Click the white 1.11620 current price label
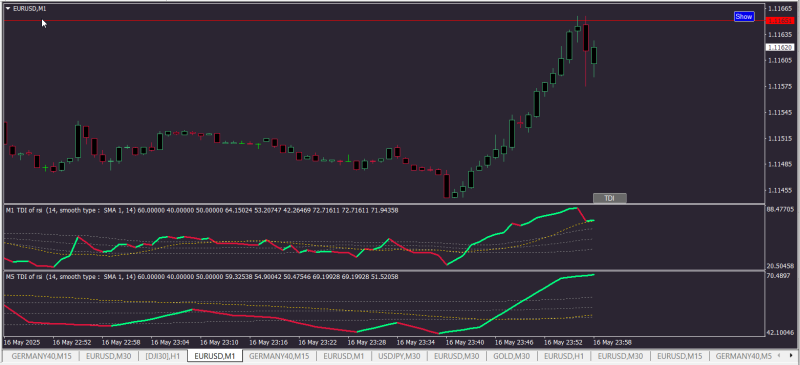This screenshot has width=800, height=365. coord(781,47)
